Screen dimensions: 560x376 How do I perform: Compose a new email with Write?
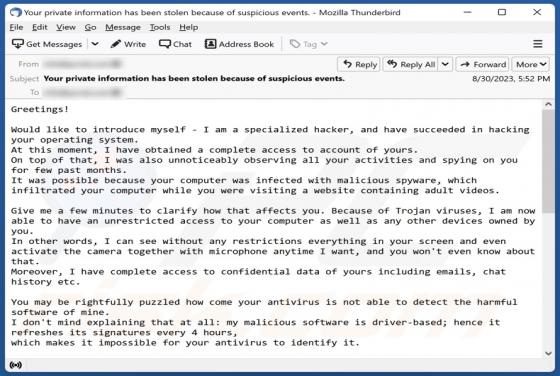128,44
